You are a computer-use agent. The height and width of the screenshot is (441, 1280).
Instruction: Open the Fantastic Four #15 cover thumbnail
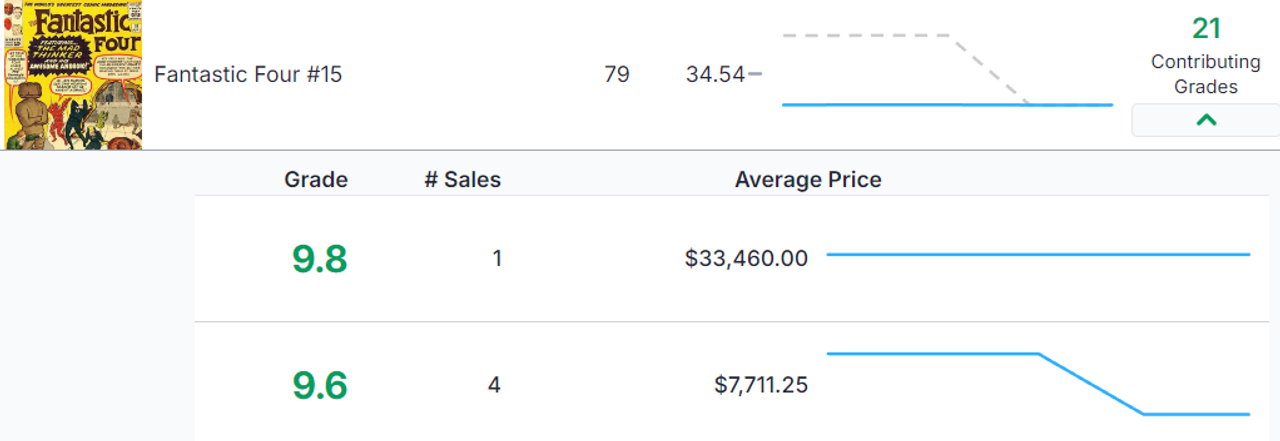(x=72, y=75)
